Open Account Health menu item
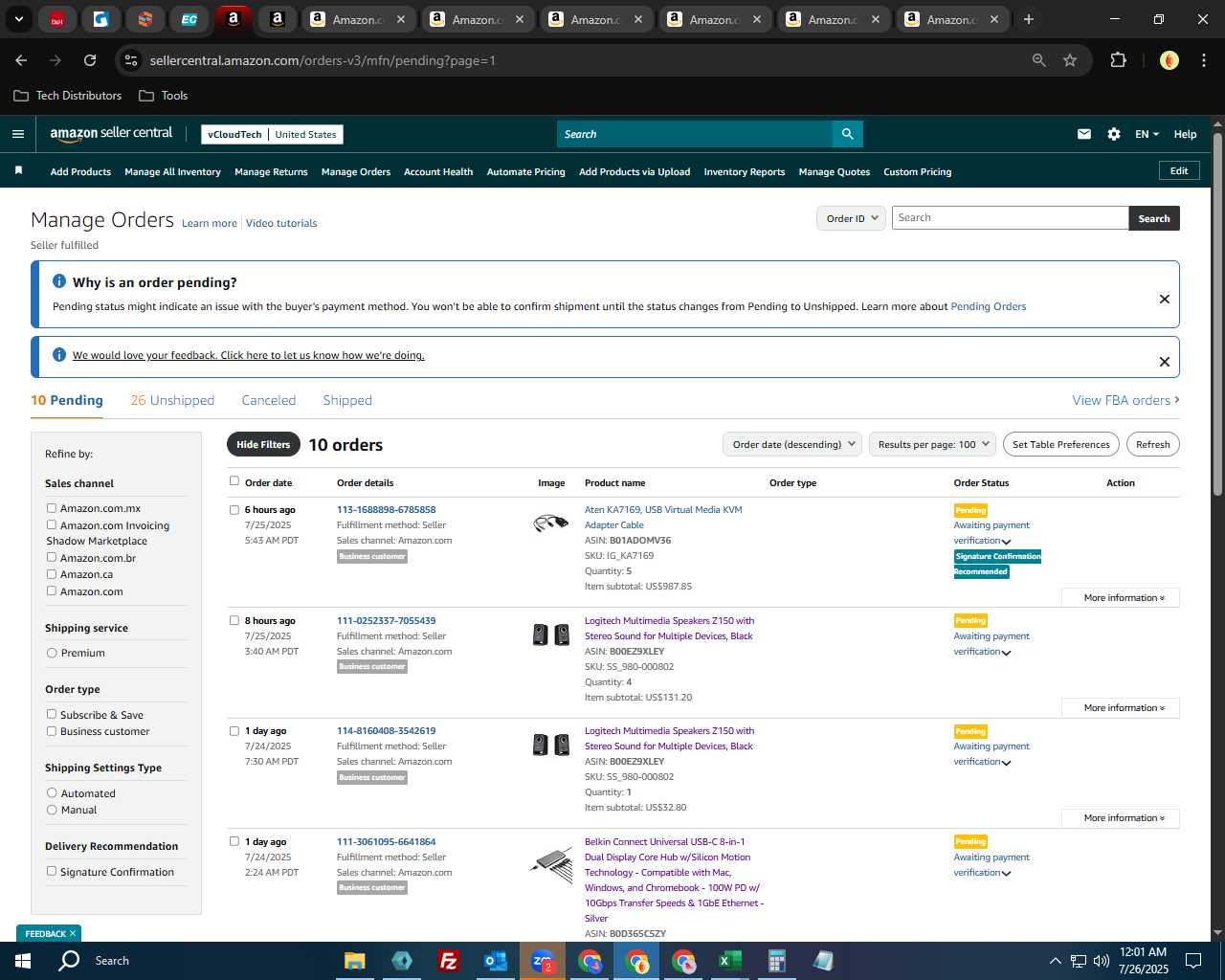Viewport: 1225px width, 980px height. click(x=438, y=171)
